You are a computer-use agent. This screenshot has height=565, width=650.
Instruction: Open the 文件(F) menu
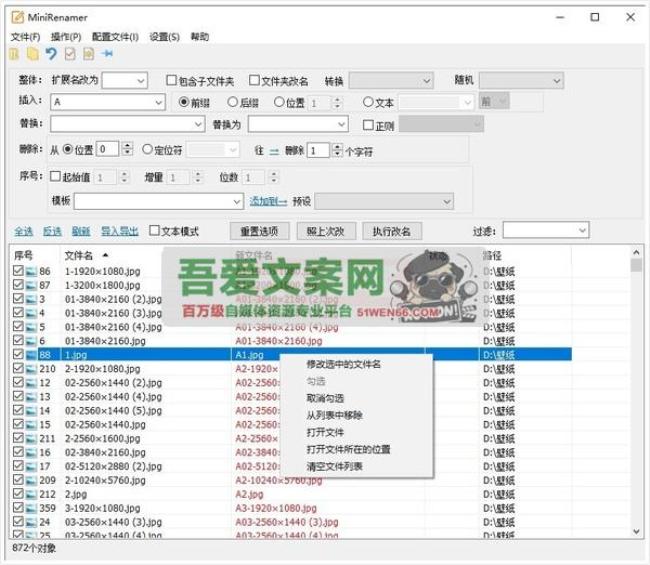tap(25, 37)
